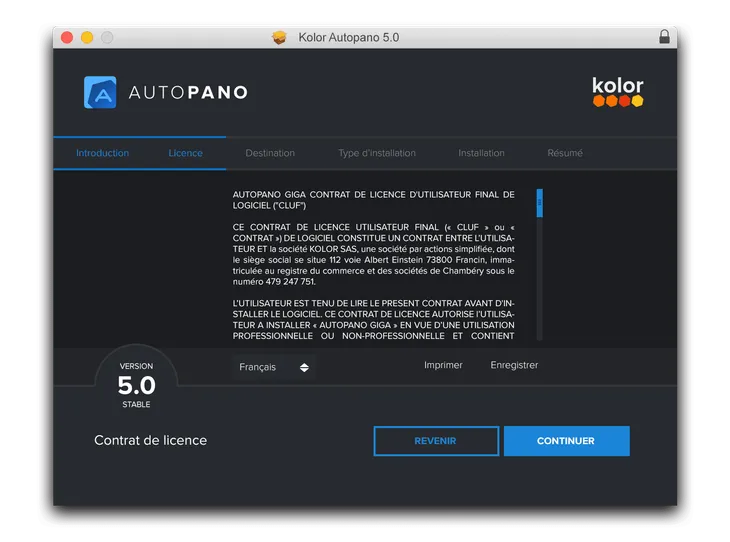Go to the Destination step tab
The height and width of the screenshot is (542, 730).
(x=270, y=153)
